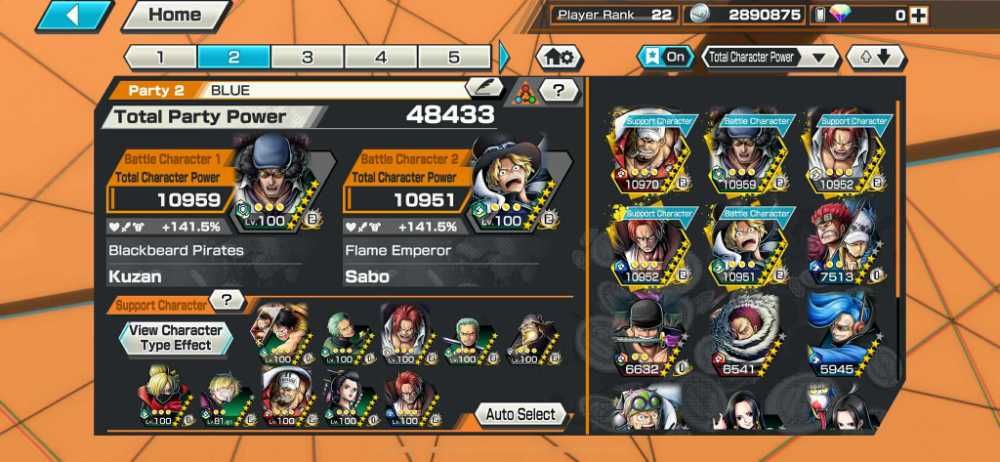Image resolution: width=1000 pixels, height=462 pixels.
Task: Open View Character Type Effect
Action: pyautogui.click(x=176, y=338)
